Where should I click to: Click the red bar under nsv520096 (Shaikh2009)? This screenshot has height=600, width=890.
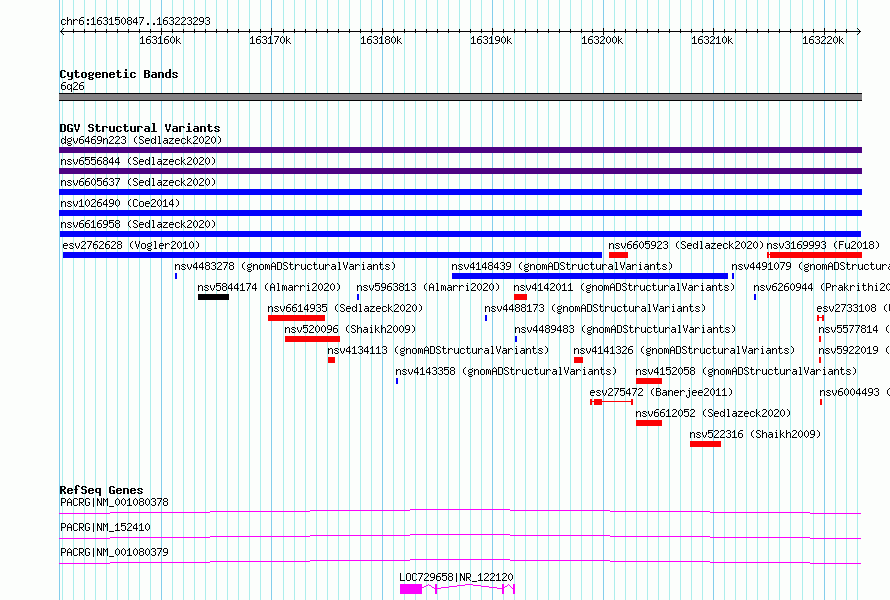click(312, 339)
